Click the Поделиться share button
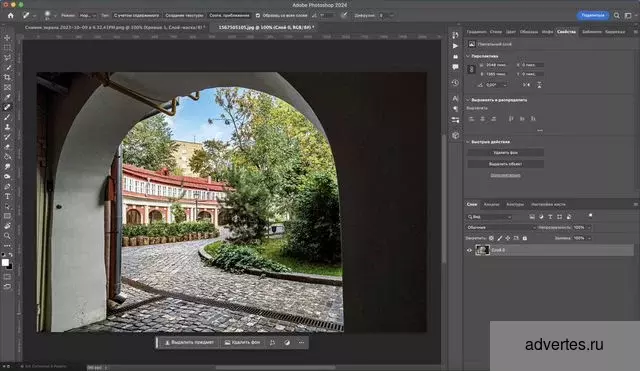This screenshot has width=640, height=371. pos(593,16)
